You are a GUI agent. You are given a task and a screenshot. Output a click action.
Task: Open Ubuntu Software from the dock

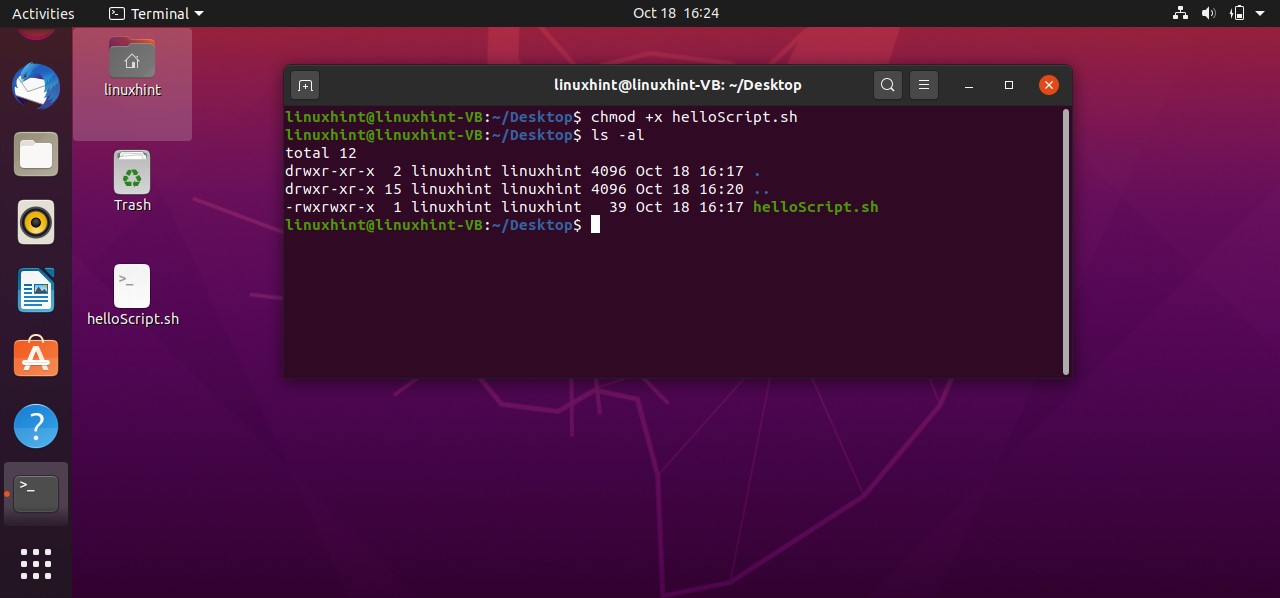tap(36, 357)
